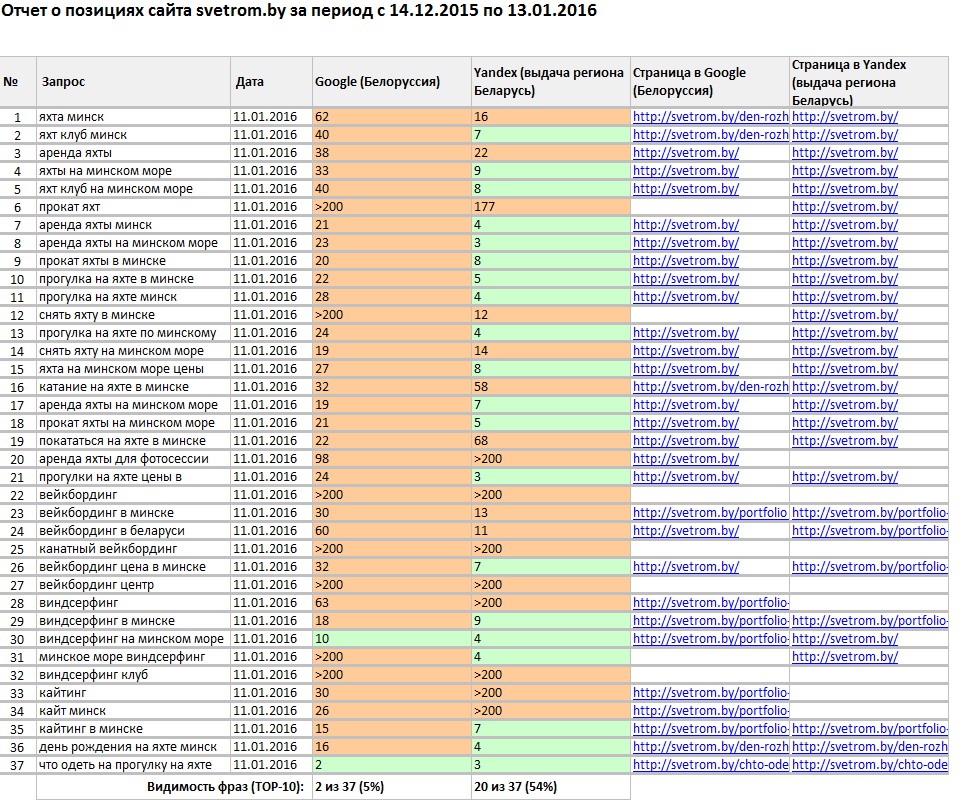Select 'Страница в Yandex' column header
The width and height of the screenshot is (971, 800).
(869, 82)
